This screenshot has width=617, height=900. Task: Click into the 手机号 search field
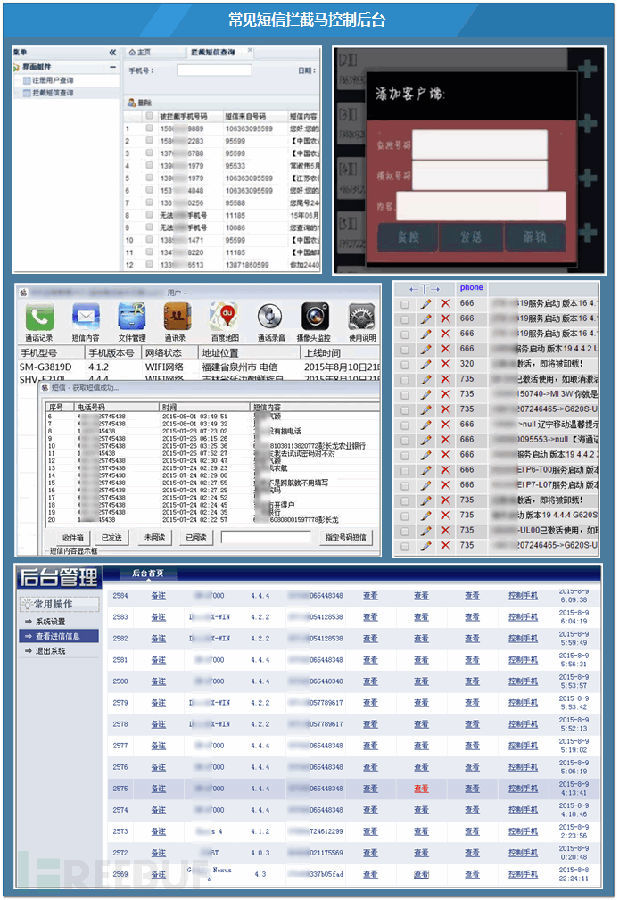[x=214, y=70]
